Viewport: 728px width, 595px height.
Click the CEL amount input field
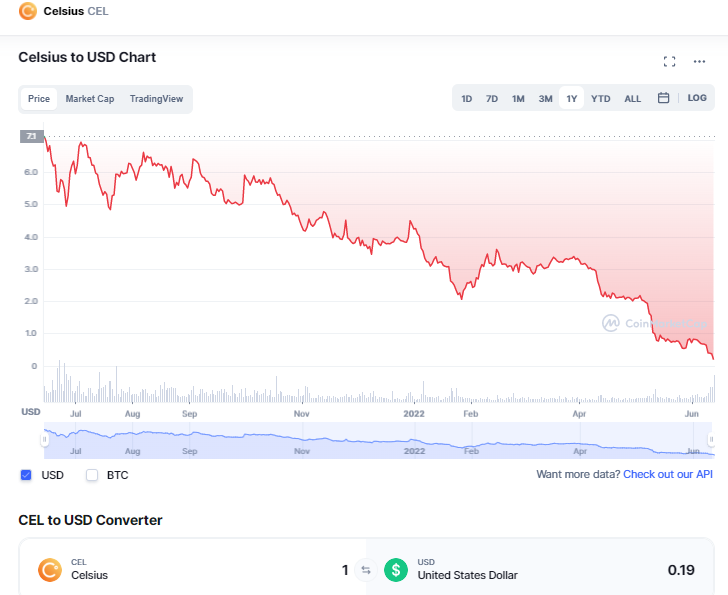(x=300, y=570)
